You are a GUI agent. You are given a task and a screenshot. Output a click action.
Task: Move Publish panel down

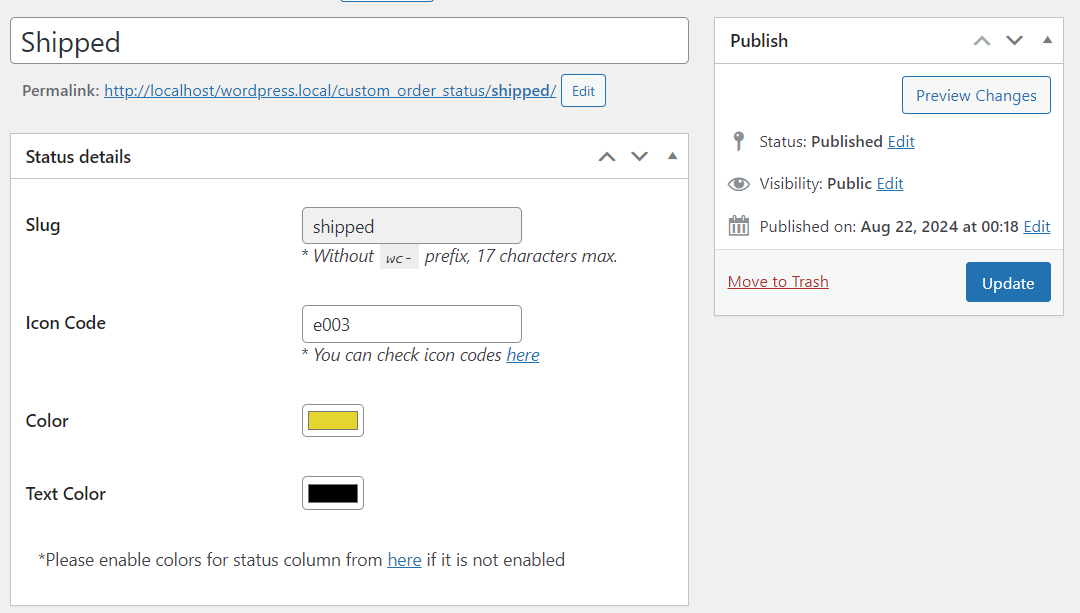coord(1015,41)
